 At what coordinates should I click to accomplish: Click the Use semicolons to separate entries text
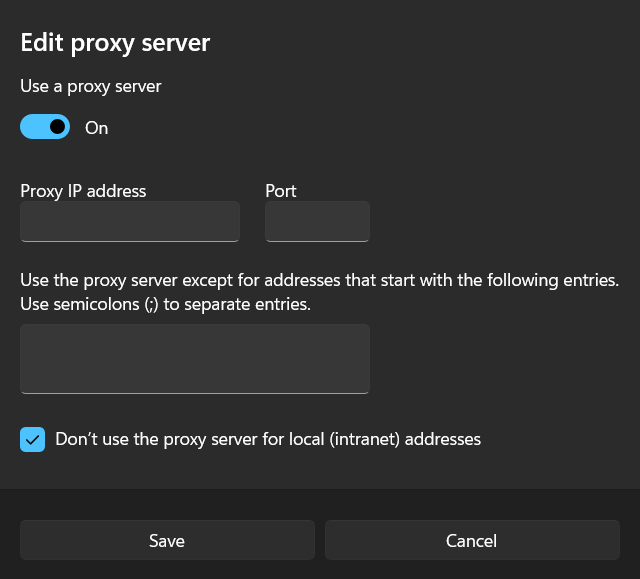(166, 304)
